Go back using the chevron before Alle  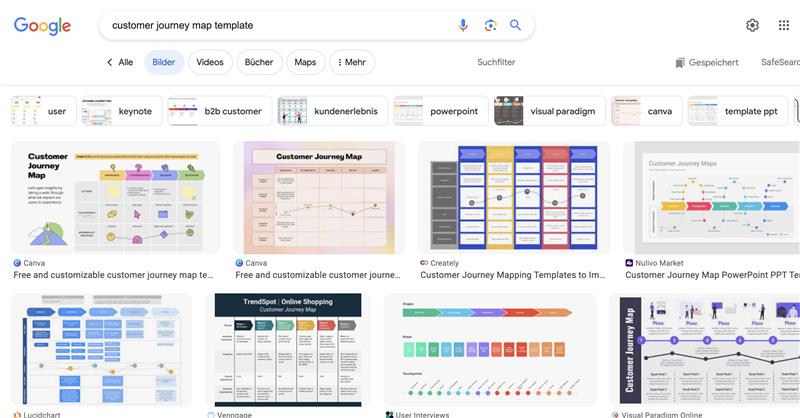[x=109, y=62]
